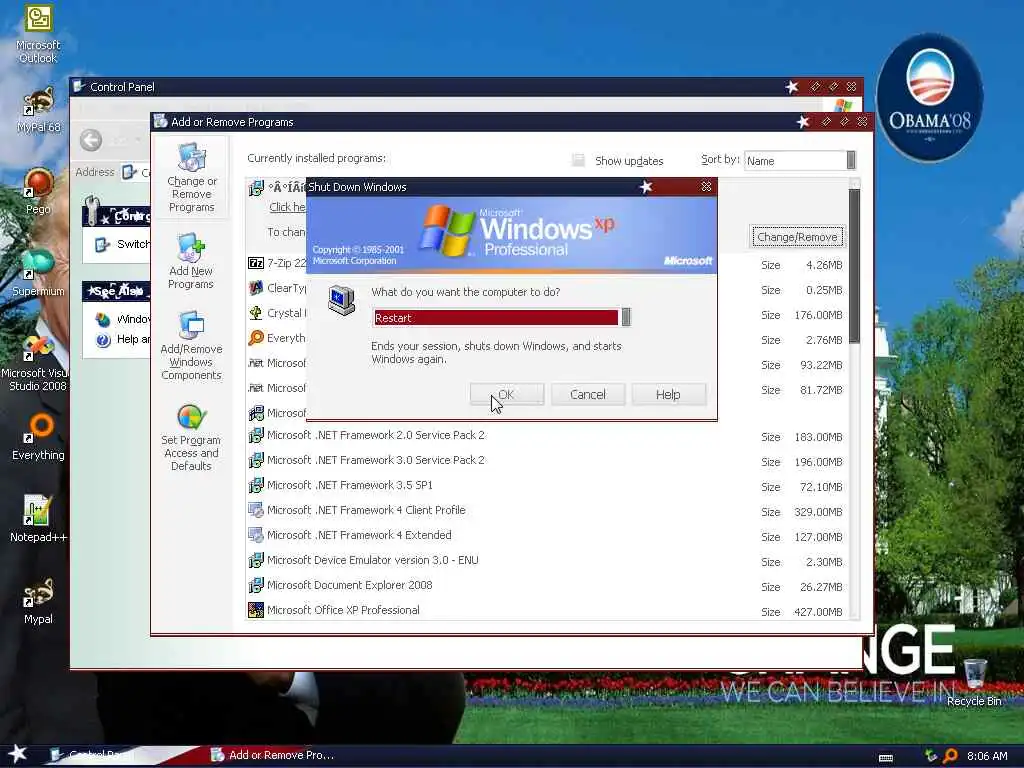Select Microsoft Document Explorer 2008 row

tap(547, 586)
